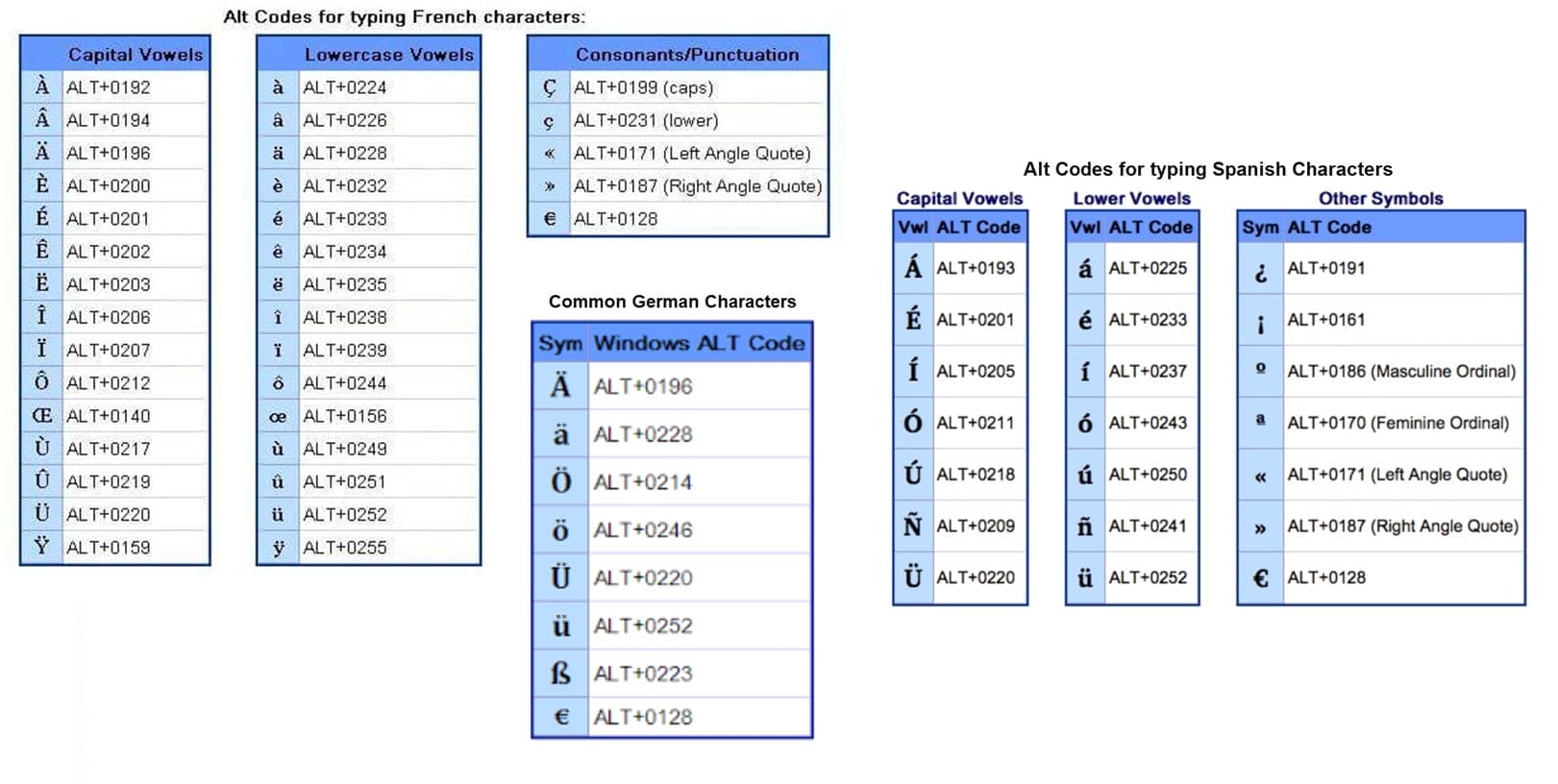This screenshot has width=1558, height=784.
Task: Click the Common German Characters title
Action: [x=672, y=302]
